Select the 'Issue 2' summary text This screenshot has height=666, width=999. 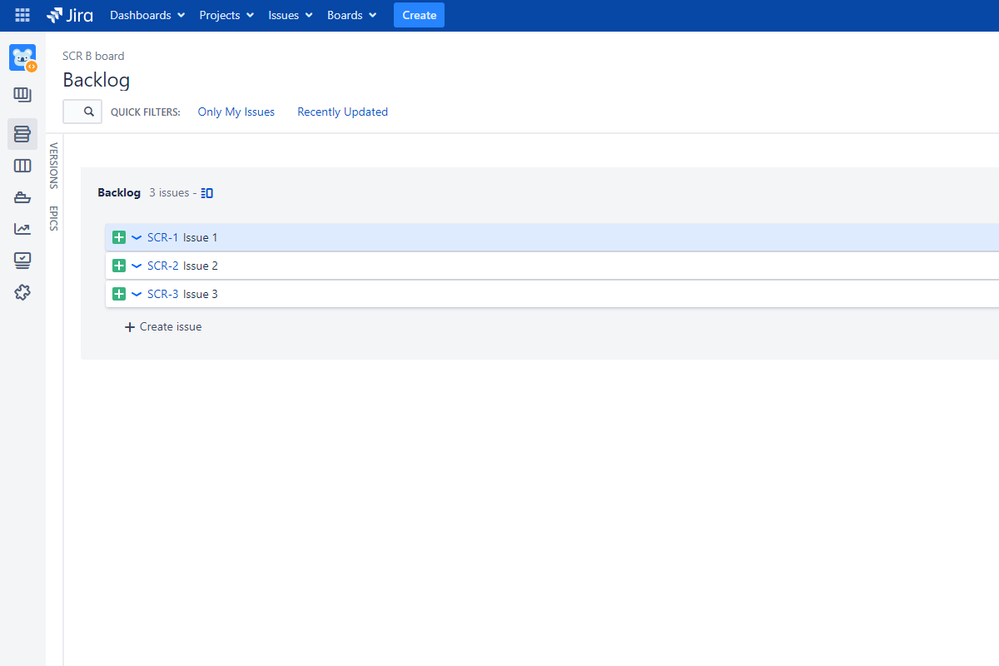click(x=200, y=266)
